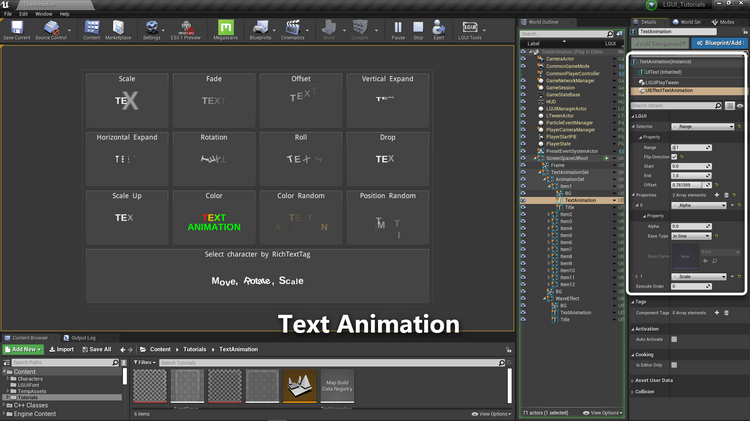Hide the ScreenSpaceUIRoot actor

click(x=523, y=158)
